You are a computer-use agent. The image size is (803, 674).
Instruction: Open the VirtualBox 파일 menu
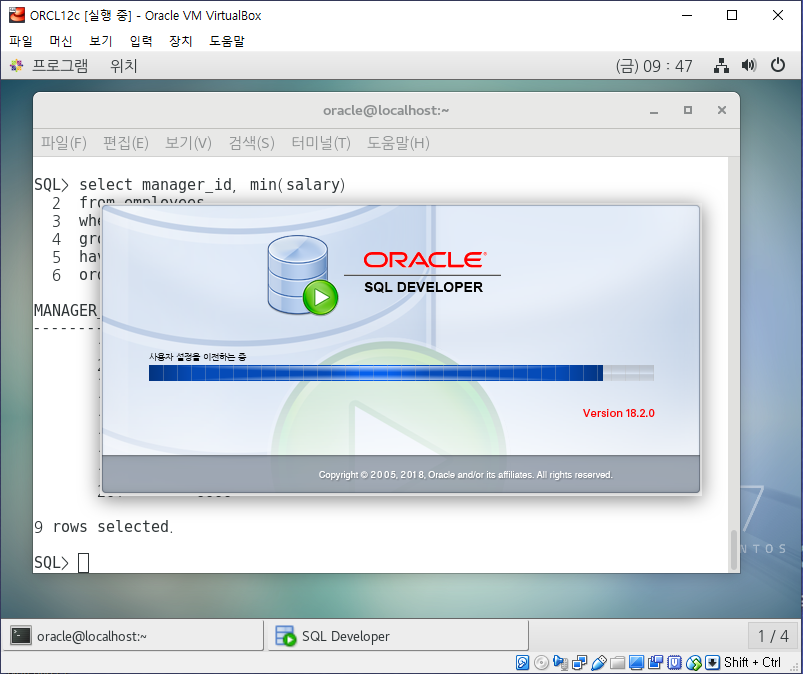coord(21,41)
